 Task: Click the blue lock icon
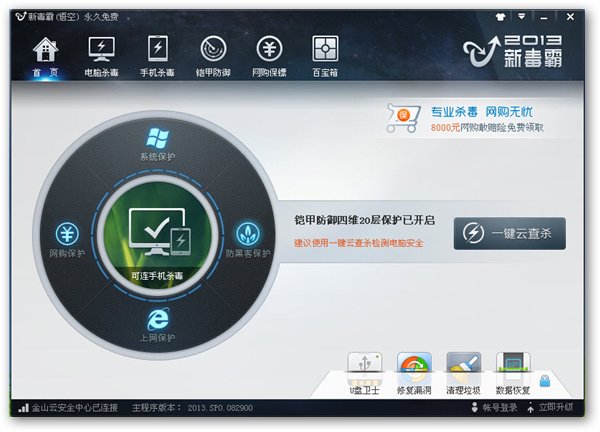[x=545, y=381]
